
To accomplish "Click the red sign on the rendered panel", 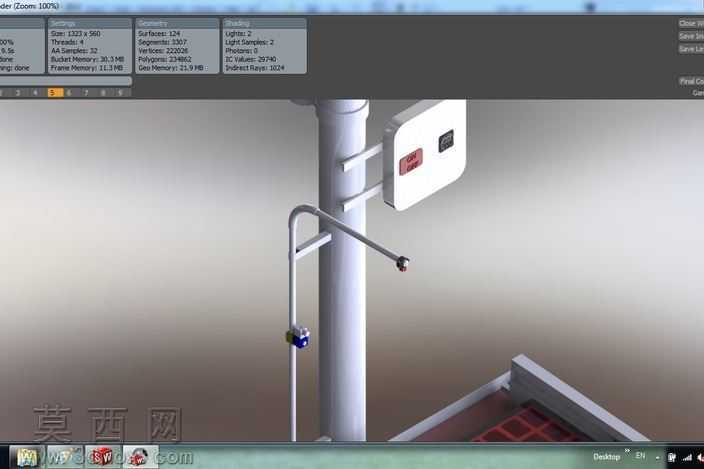I will [x=411, y=162].
